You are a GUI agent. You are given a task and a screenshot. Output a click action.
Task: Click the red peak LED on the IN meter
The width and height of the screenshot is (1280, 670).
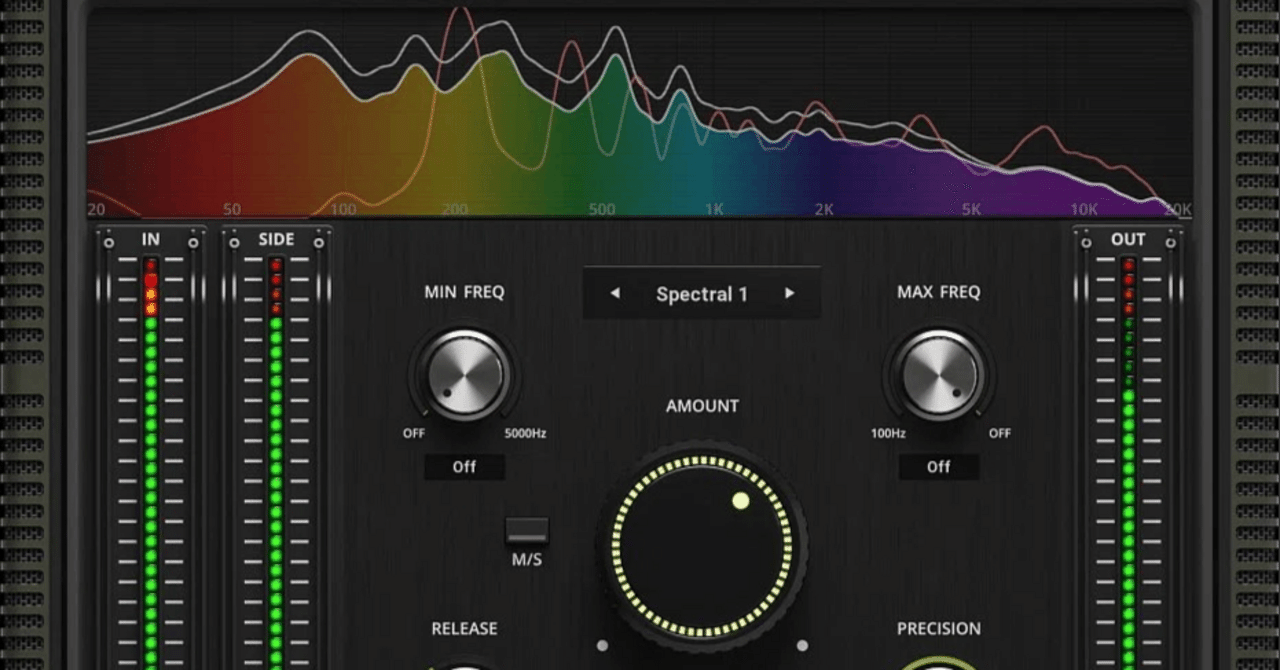(x=150, y=263)
